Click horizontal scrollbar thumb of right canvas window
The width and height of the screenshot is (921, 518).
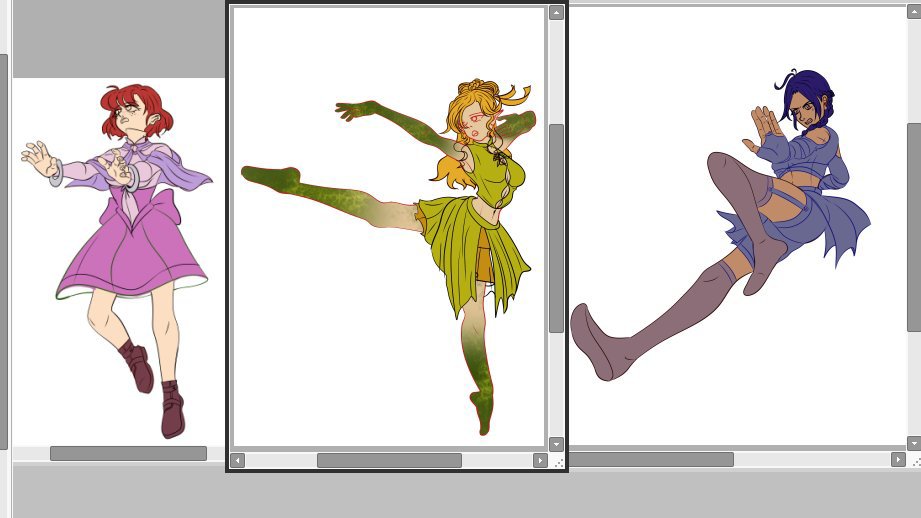pyautogui.click(x=651, y=459)
